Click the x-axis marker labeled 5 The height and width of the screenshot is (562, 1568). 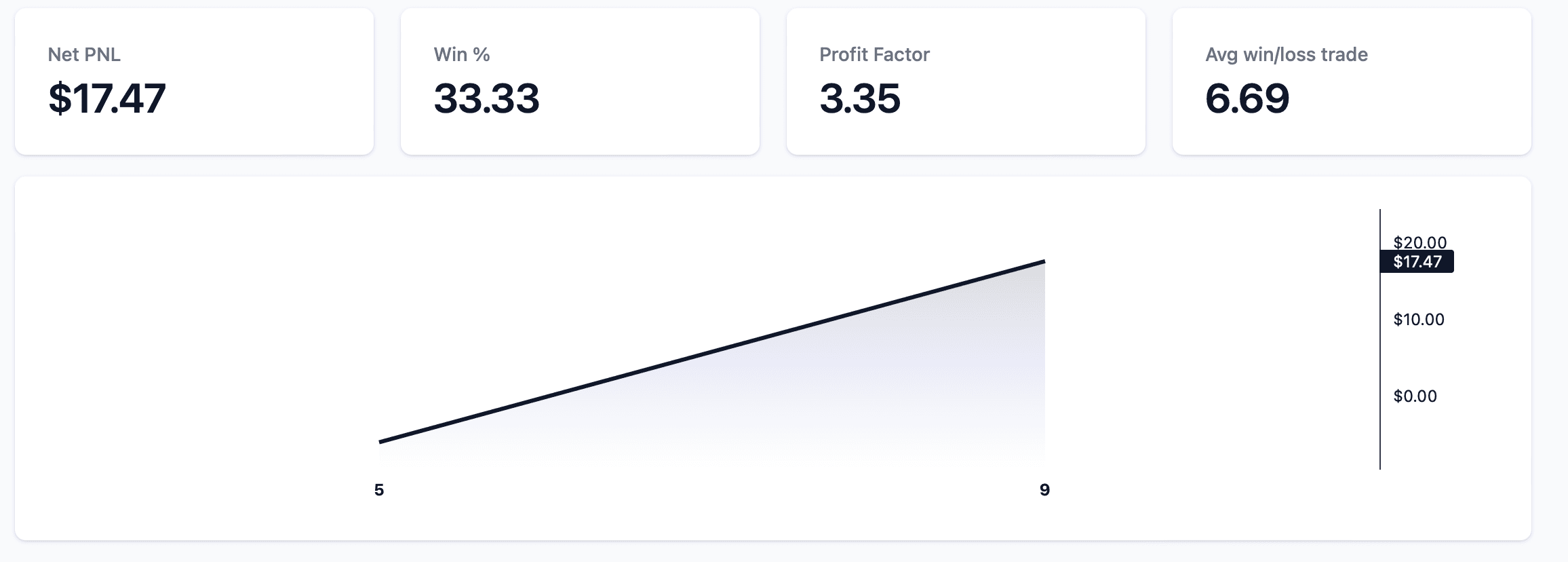click(379, 489)
